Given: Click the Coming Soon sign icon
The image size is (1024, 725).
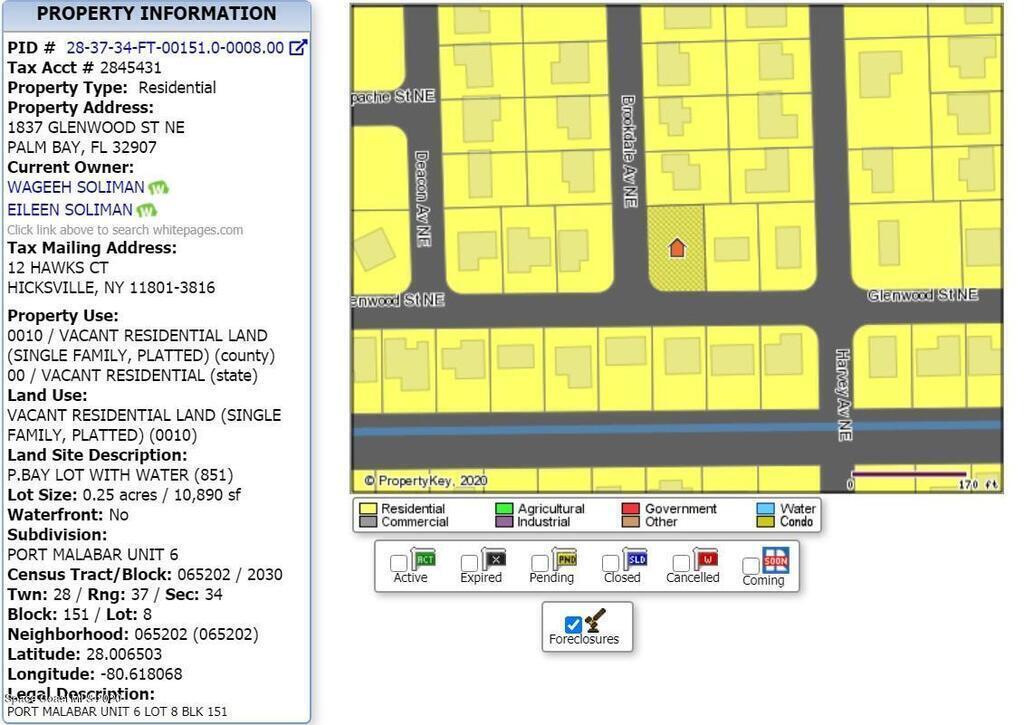Looking at the screenshot, I should [776, 559].
